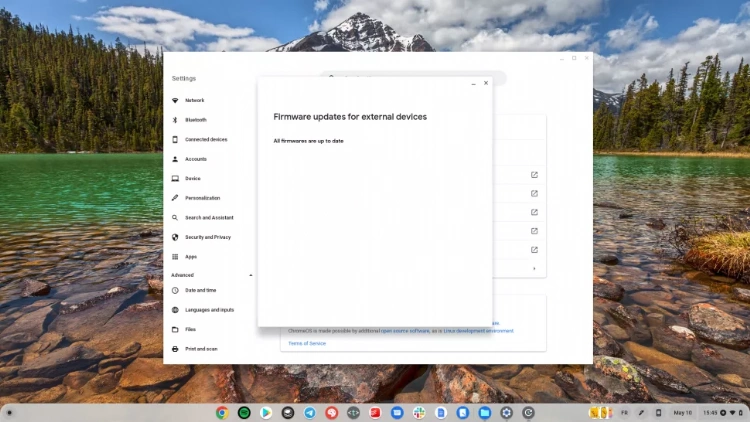Open Date and time settings
Image resolution: width=750 pixels, height=422 pixels.
200,290
